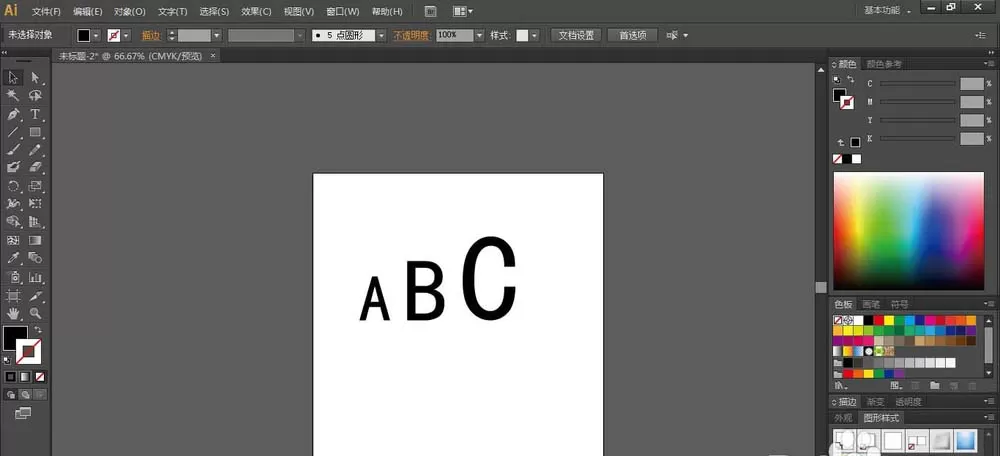Set None mode below fill stroke boxes
The width and height of the screenshot is (1000, 456).
[x=40, y=377]
